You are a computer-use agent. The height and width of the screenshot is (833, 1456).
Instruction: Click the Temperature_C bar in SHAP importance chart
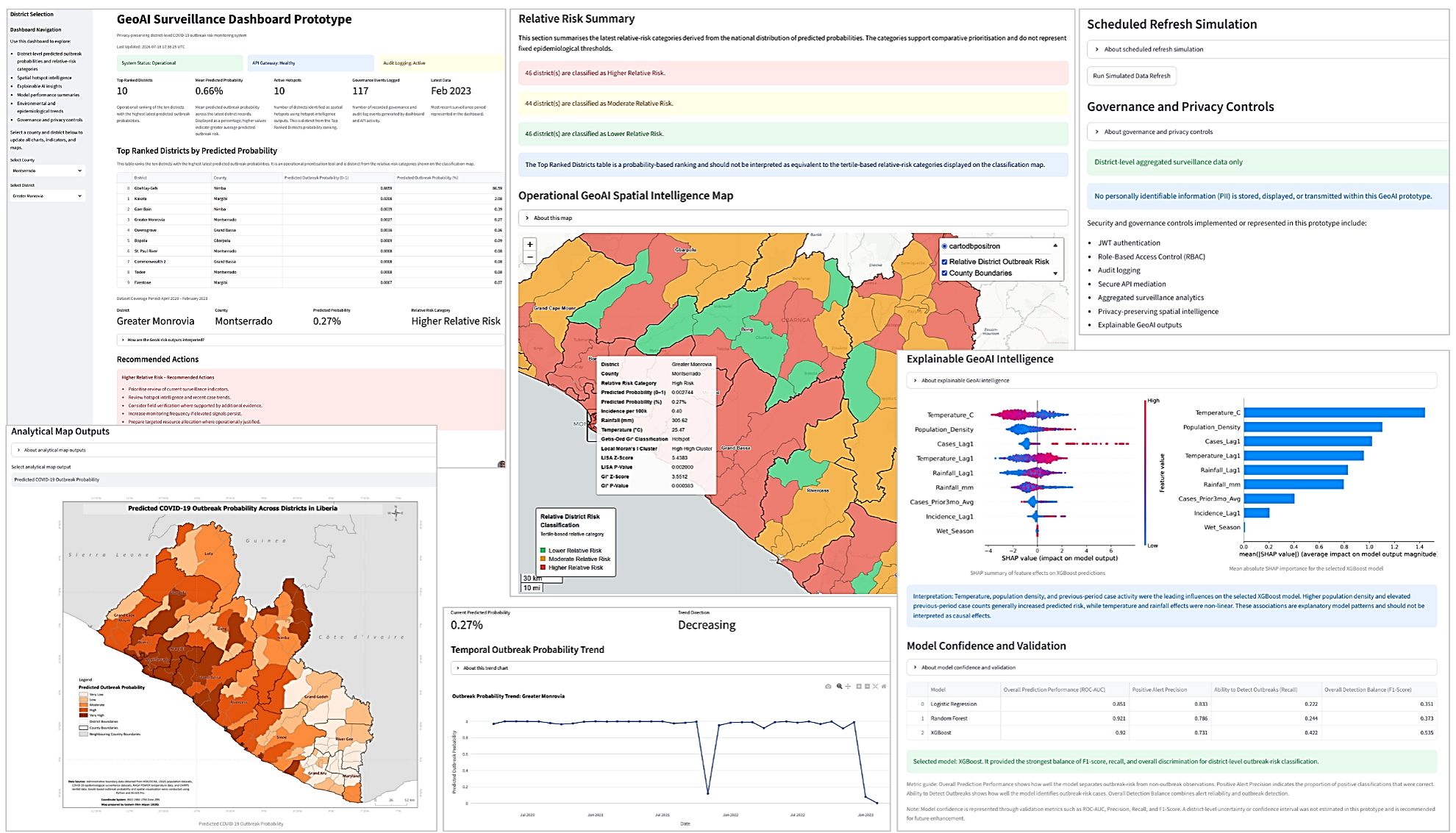click(1334, 412)
